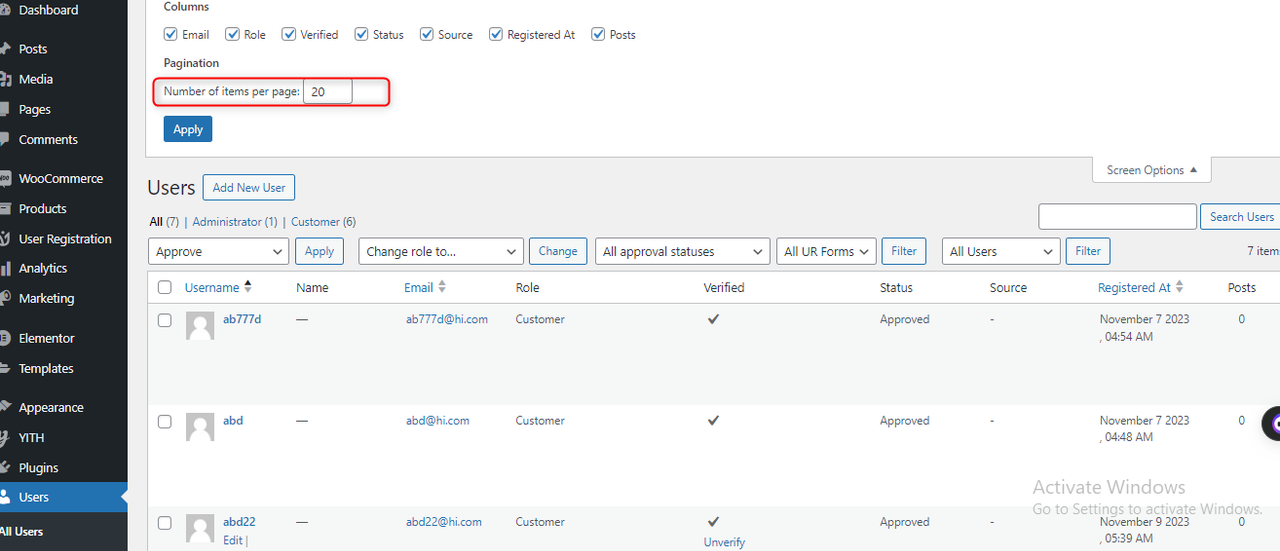The height and width of the screenshot is (551, 1280).
Task: Click the Products box icon in sidebar
Action: coord(6,209)
